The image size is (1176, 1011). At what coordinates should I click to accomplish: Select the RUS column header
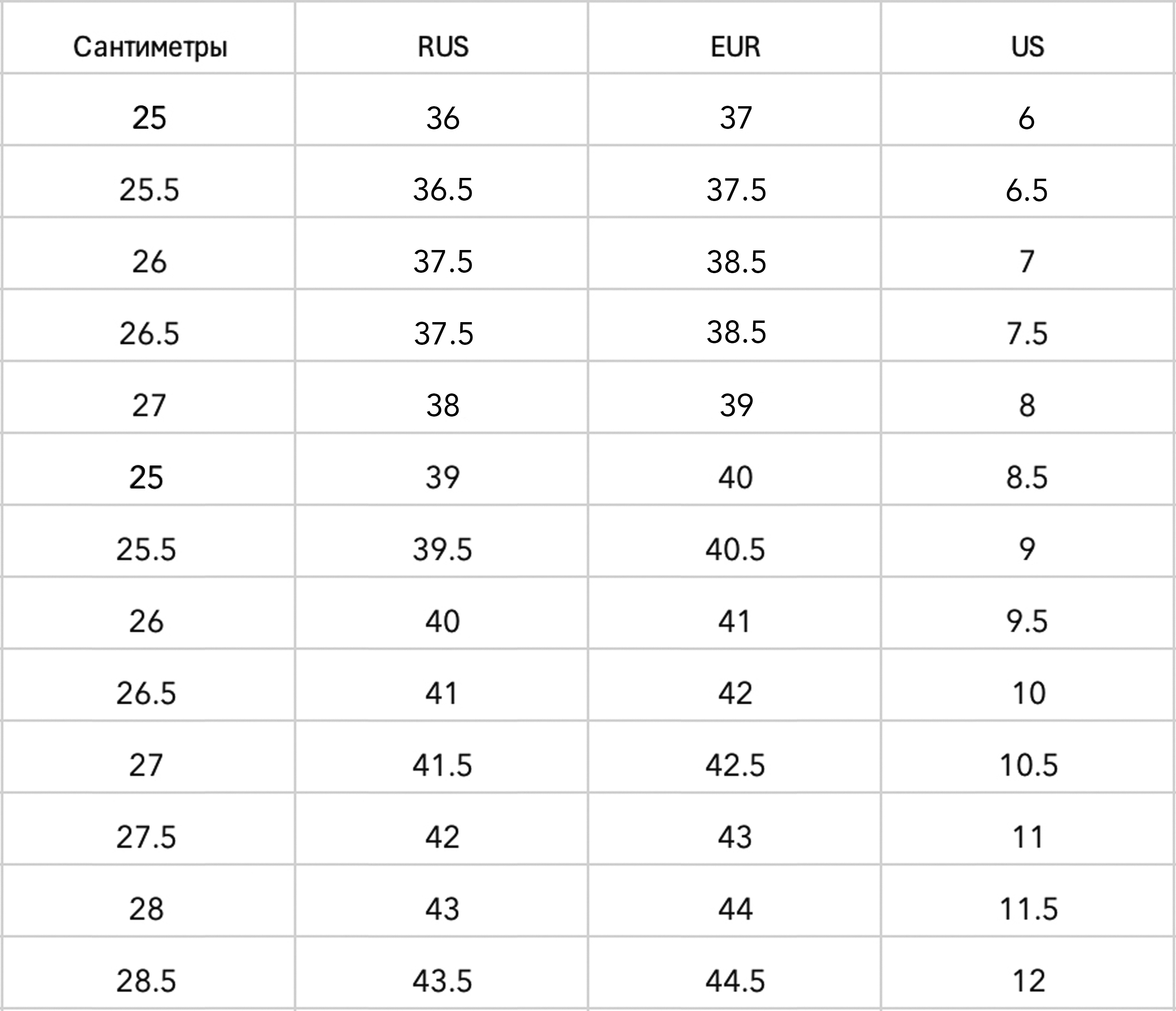pos(443,47)
